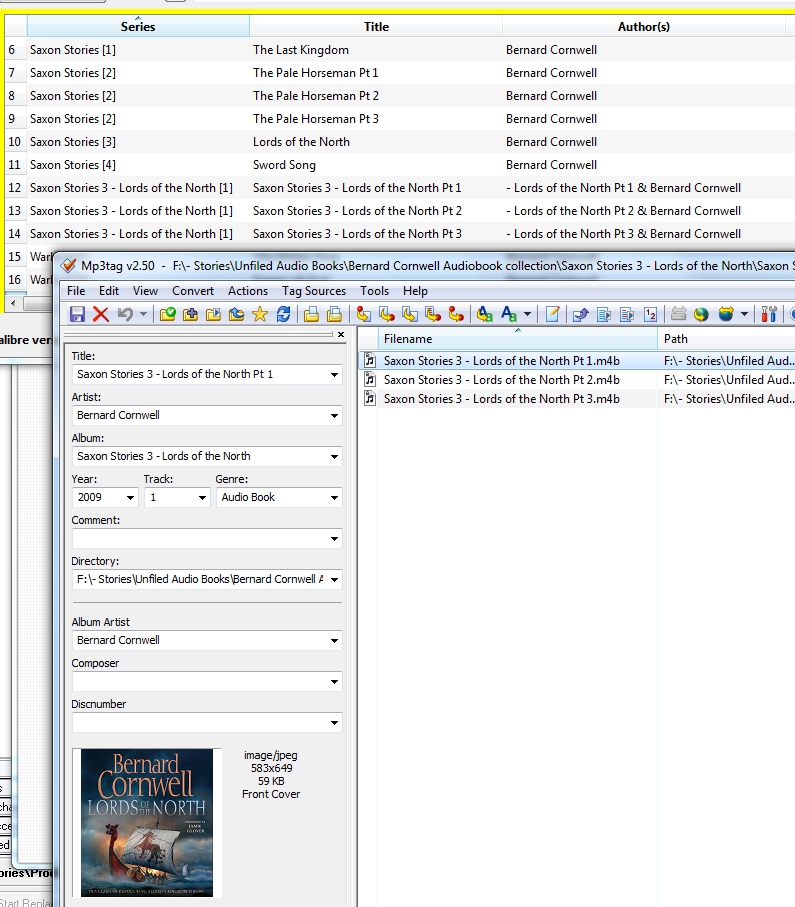
Task: Click the folder icon with blue up arrow
Action: (237, 314)
